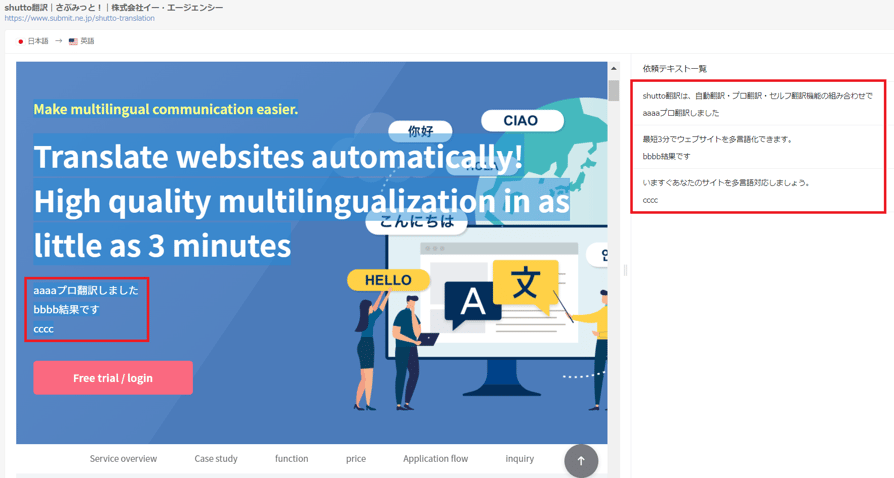Open the Service overview nav item
The width and height of the screenshot is (894, 478).
click(x=123, y=459)
